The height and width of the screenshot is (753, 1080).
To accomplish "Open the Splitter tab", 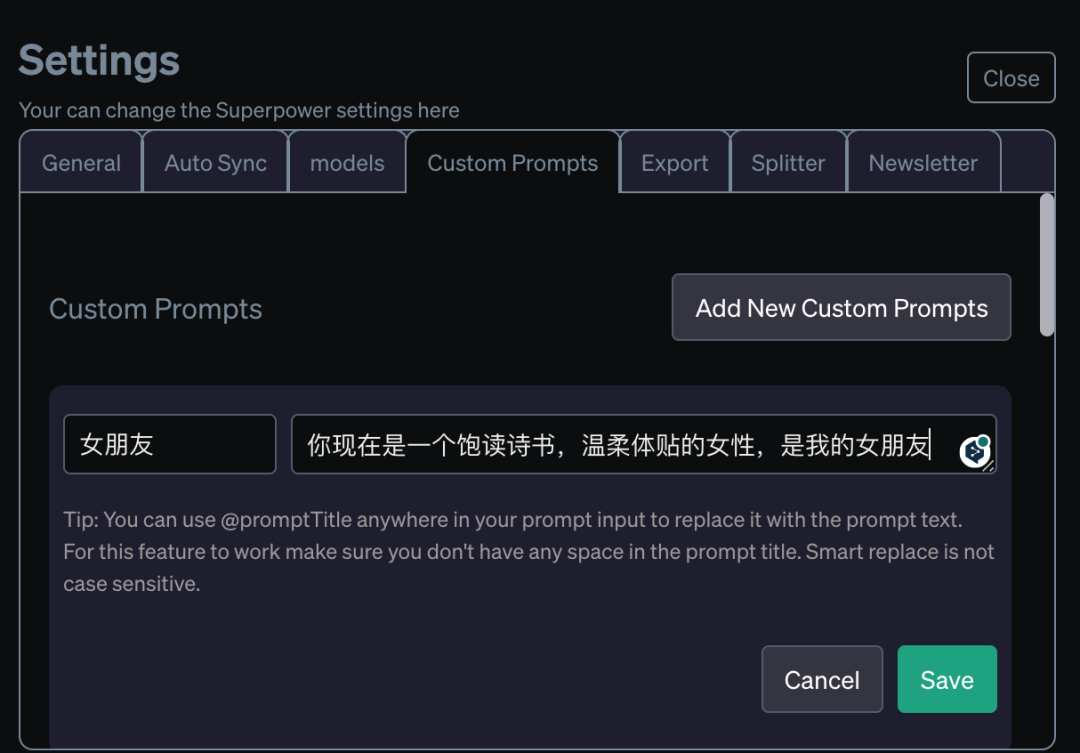I will tap(788, 163).
